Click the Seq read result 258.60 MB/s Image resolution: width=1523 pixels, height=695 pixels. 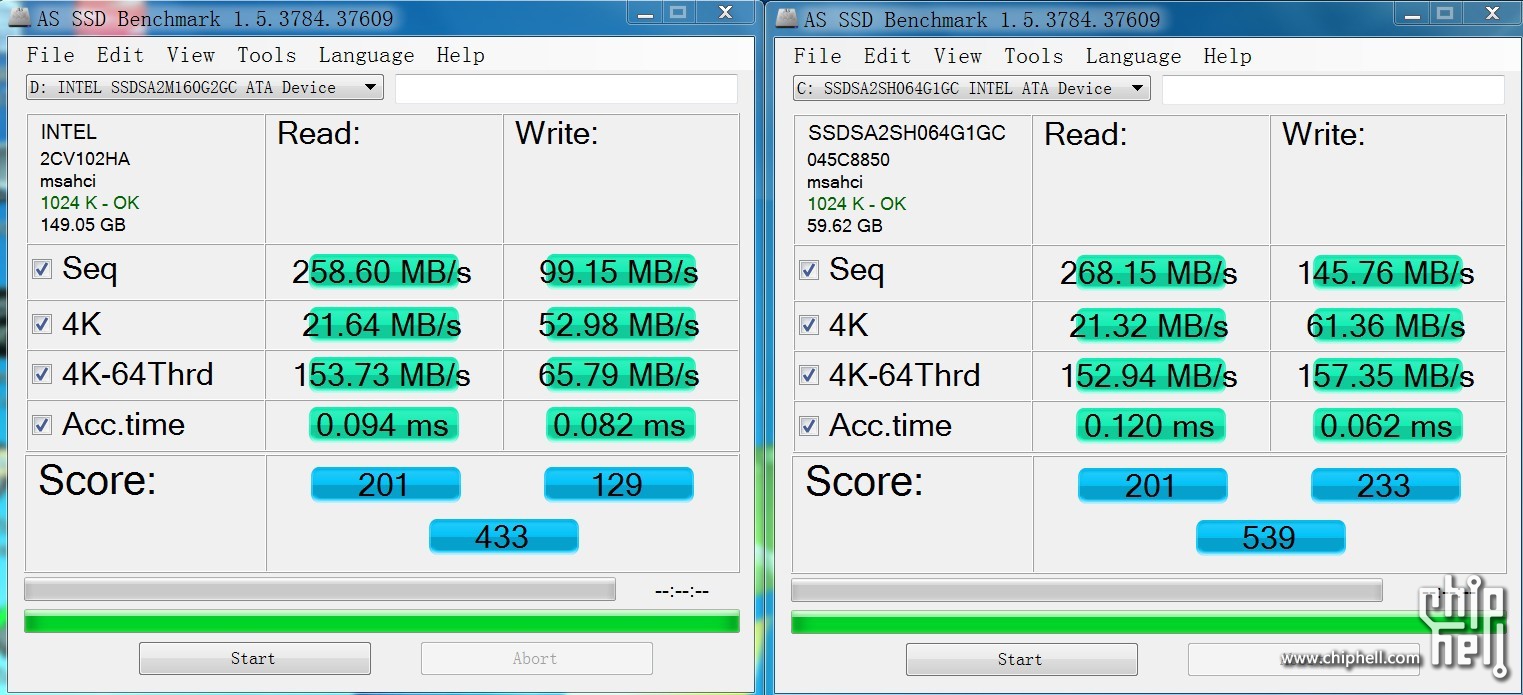(x=382, y=272)
